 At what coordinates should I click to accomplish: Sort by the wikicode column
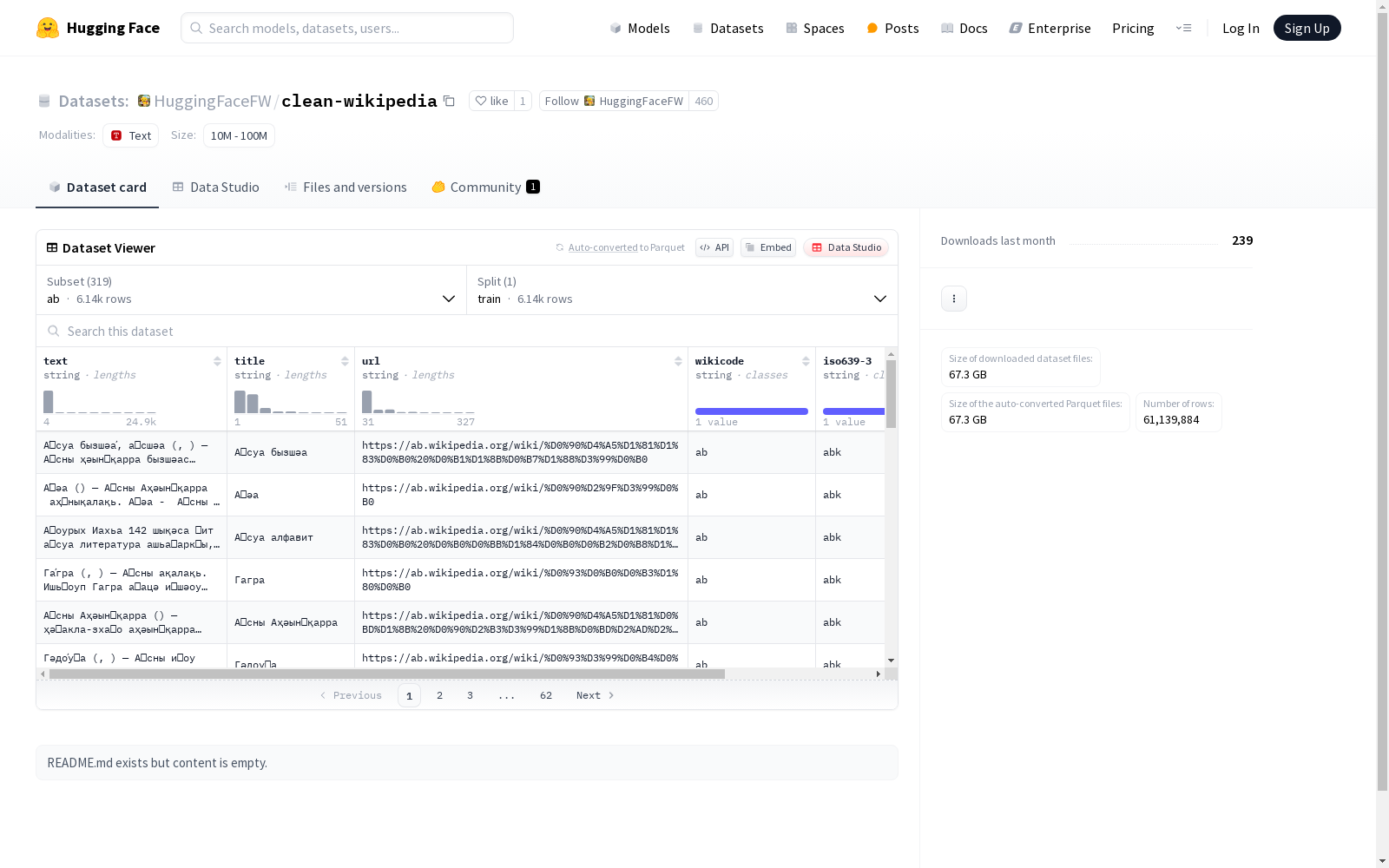806,361
